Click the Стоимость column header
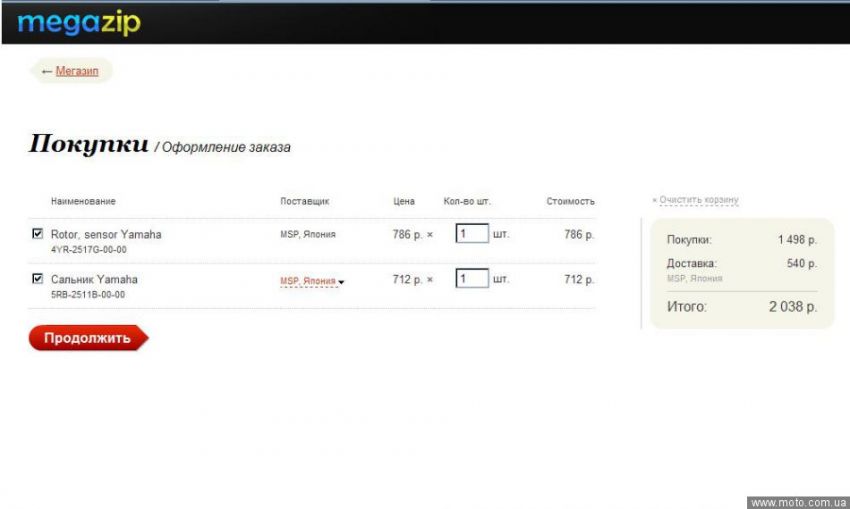The image size is (850, 509). 570,201
